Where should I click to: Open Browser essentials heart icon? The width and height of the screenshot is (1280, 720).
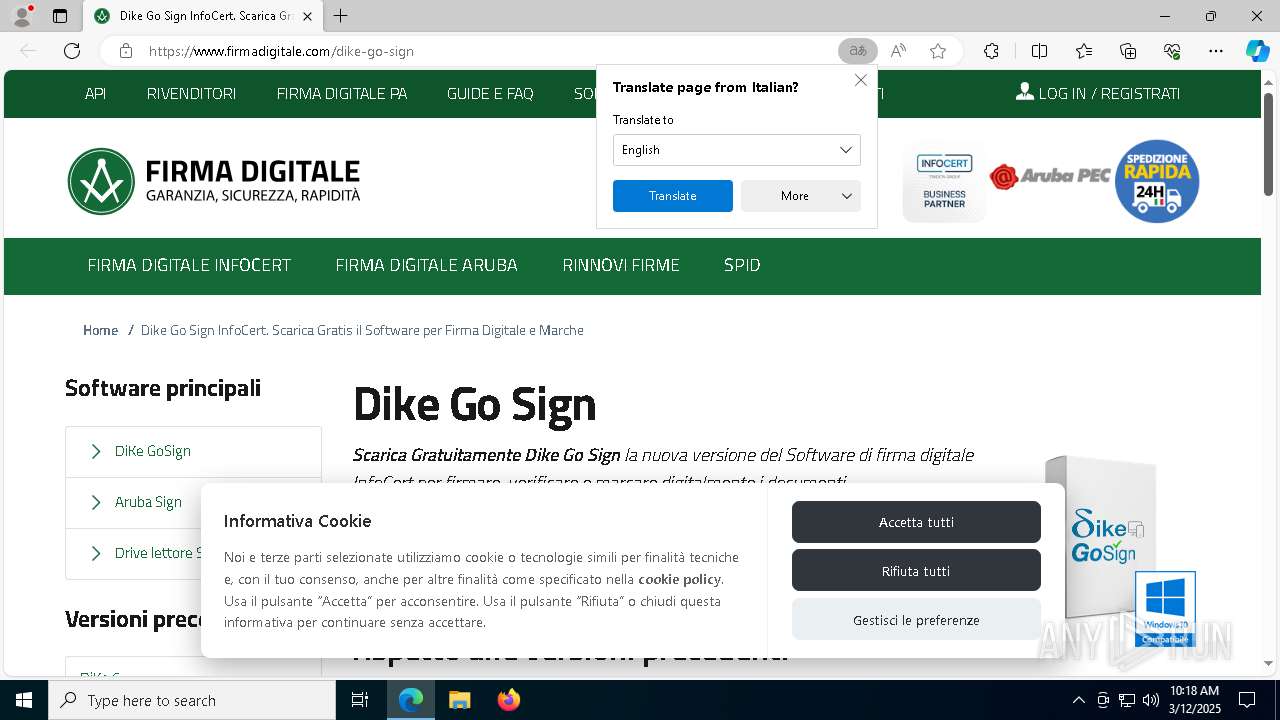point(1172,51)
